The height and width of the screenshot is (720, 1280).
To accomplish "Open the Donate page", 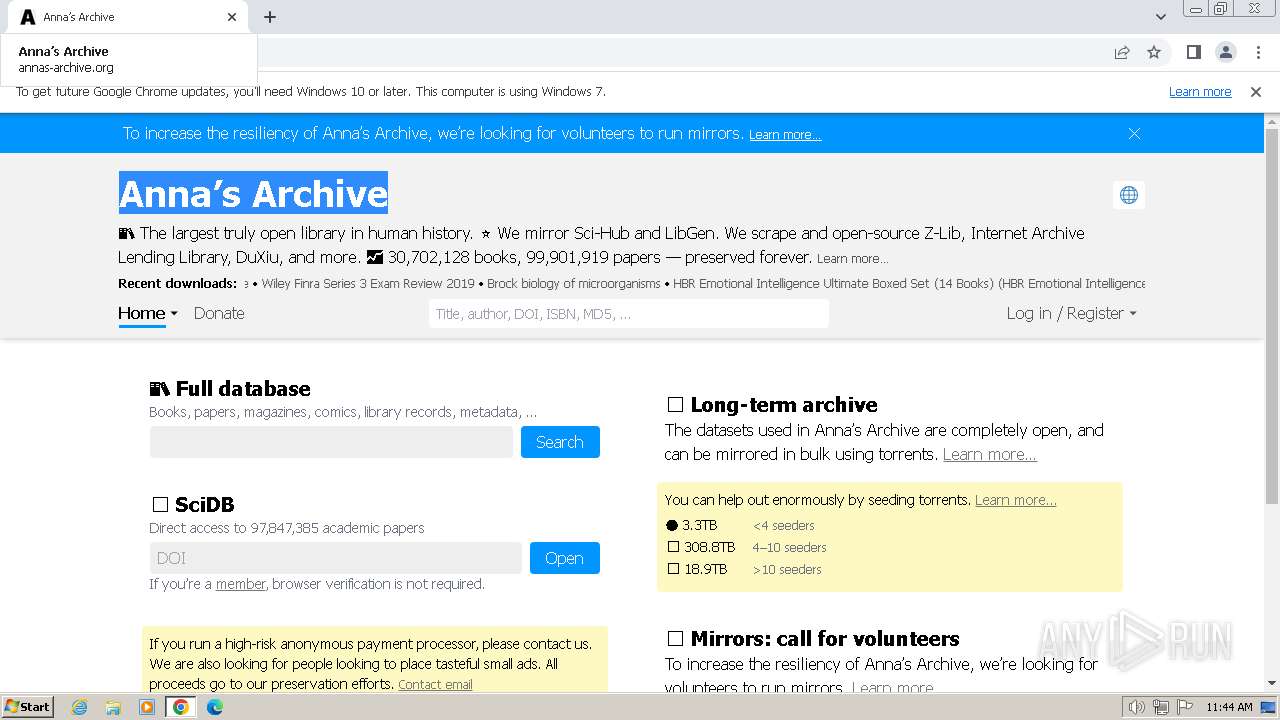I will tap(219, 313).
